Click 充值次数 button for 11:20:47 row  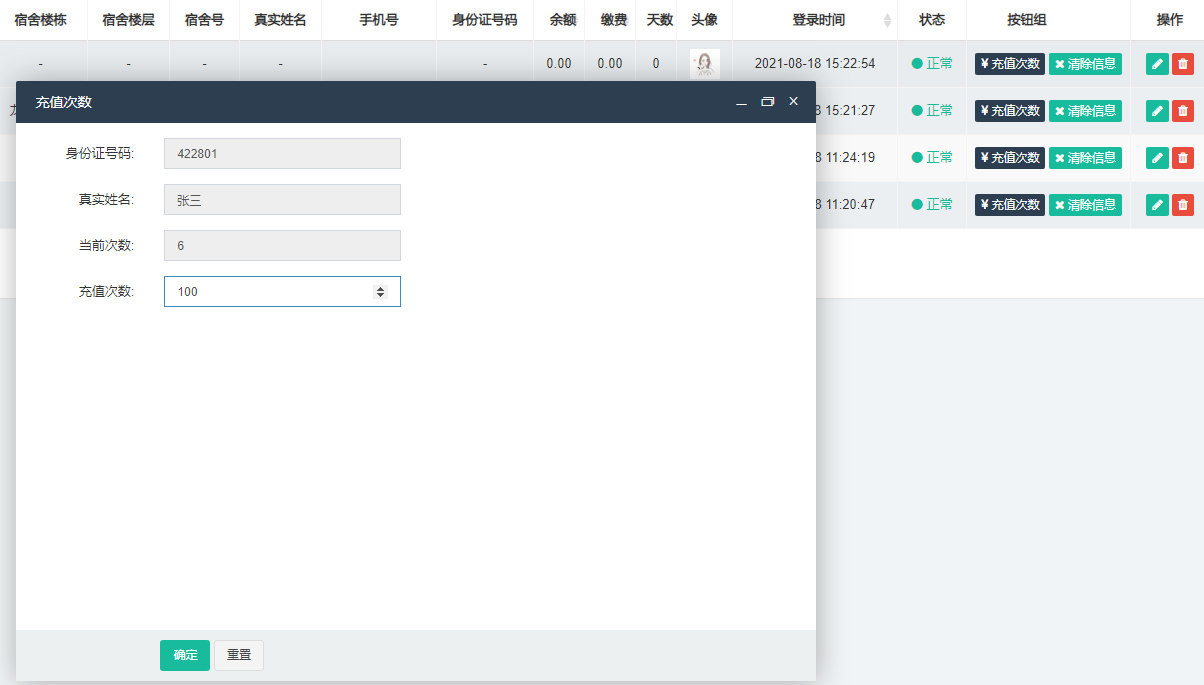(x=1010, y=205)
